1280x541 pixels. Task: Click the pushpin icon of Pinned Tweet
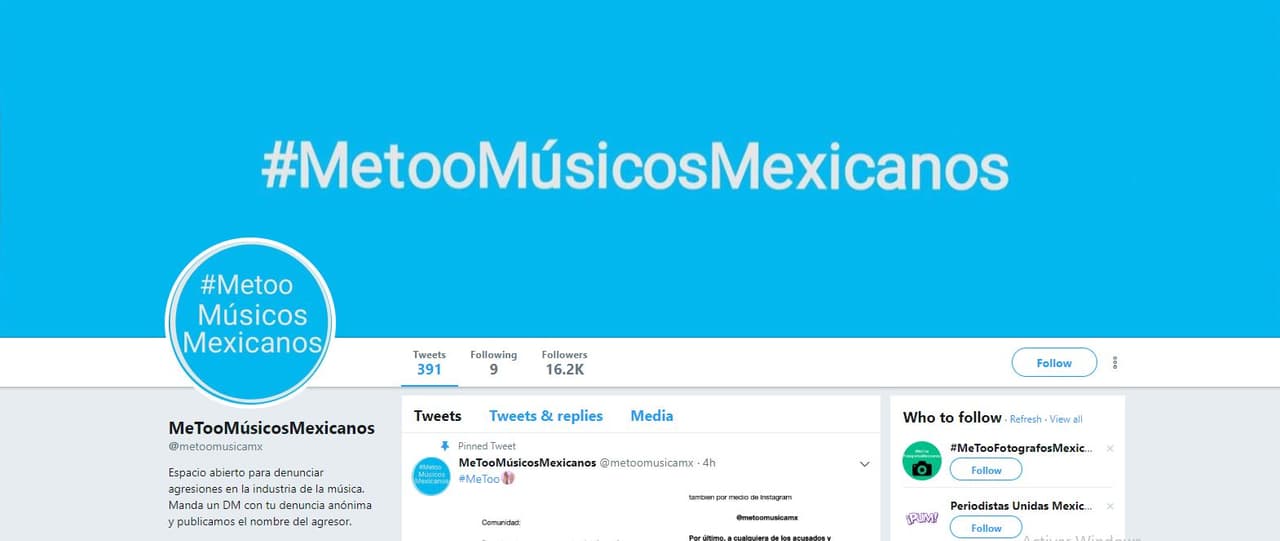click(x=445, y=446)
